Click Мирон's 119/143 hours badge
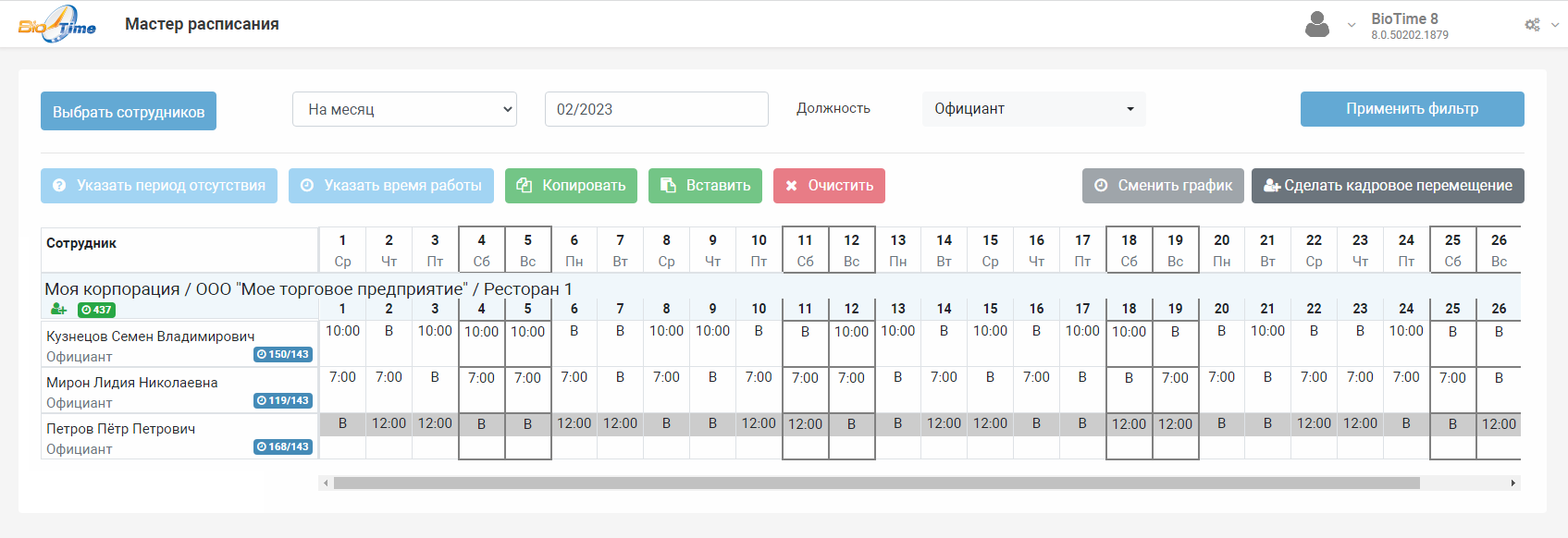 [283, 401]
